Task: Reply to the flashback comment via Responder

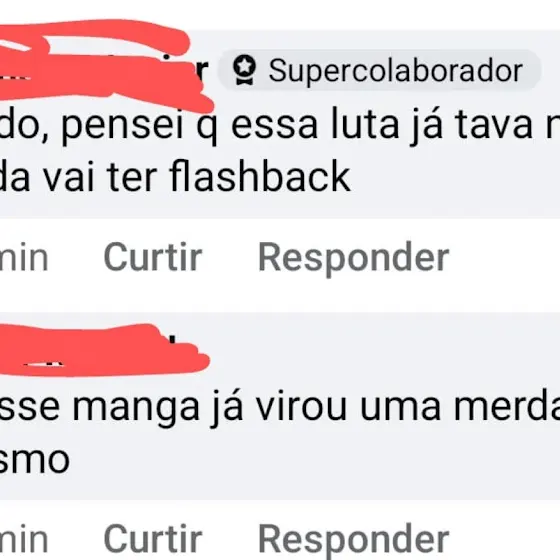Action: (x=353, y=259)
